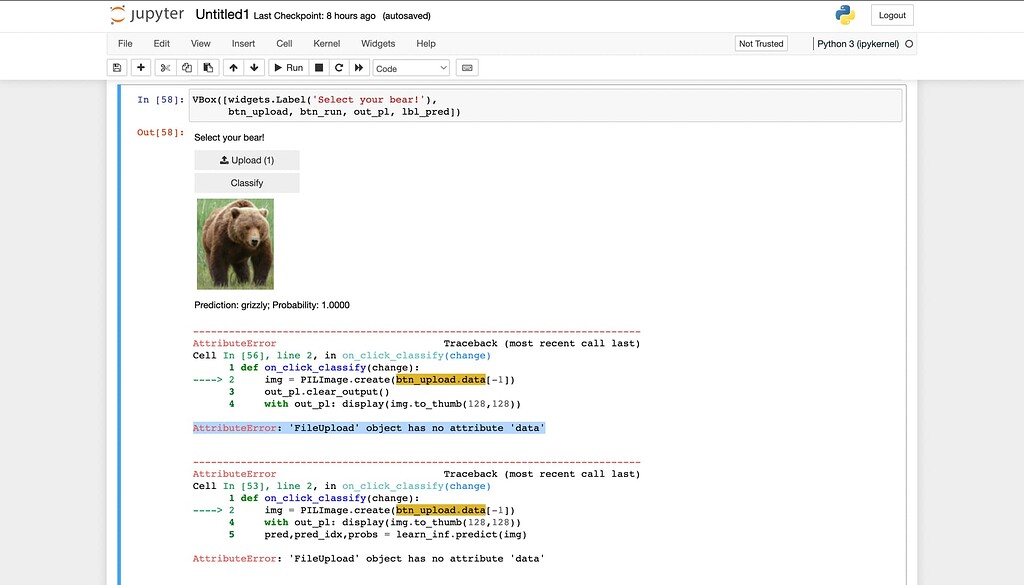Click the Upload (1) button
Screen dimensions: 1024x585
click(246, 159)
